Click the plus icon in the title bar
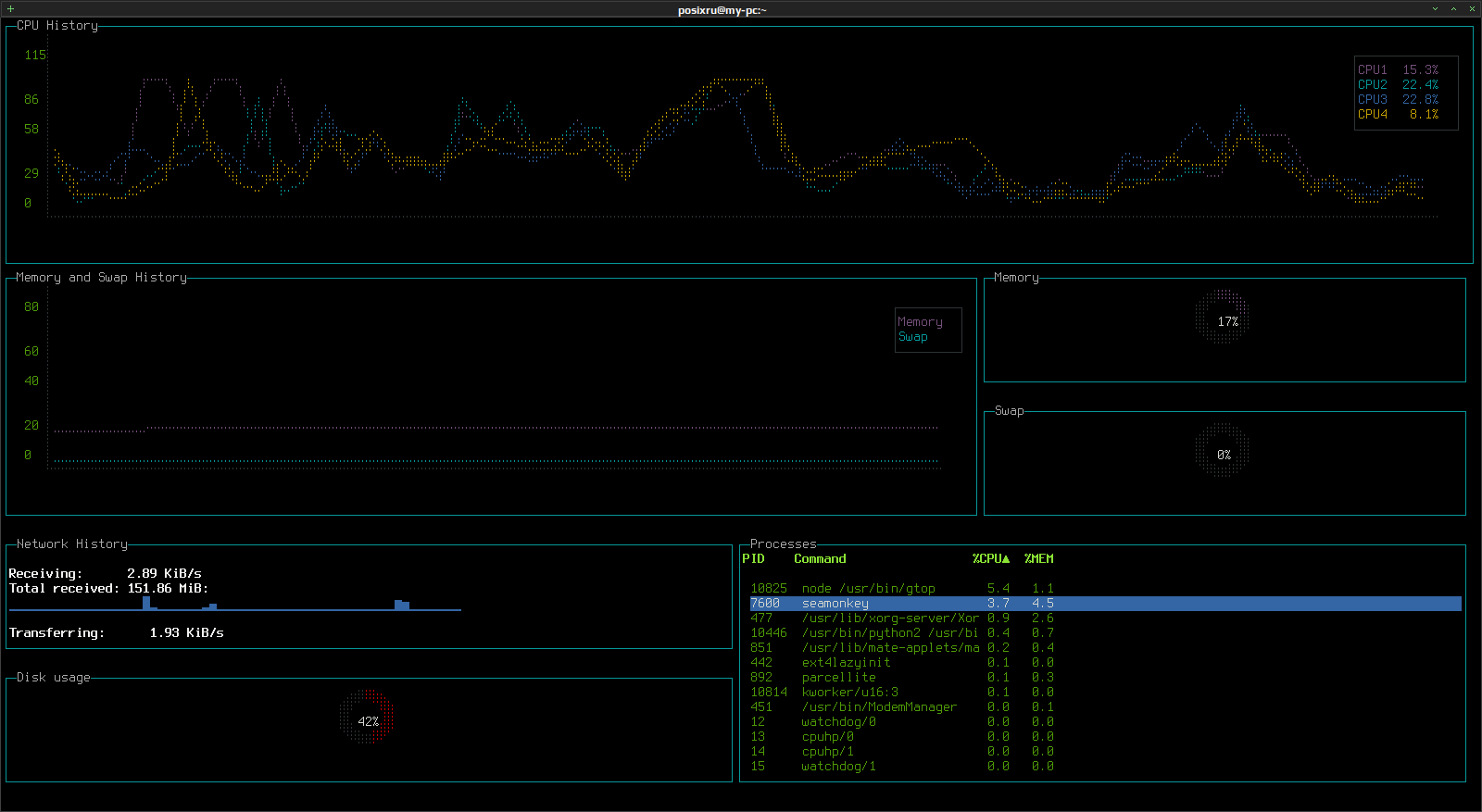 [10, 8]
